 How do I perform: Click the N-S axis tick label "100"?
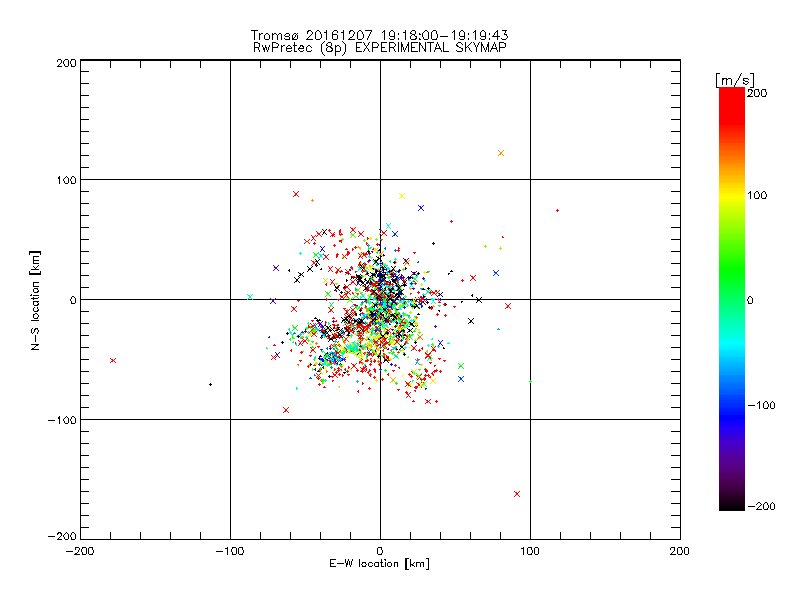66,180
